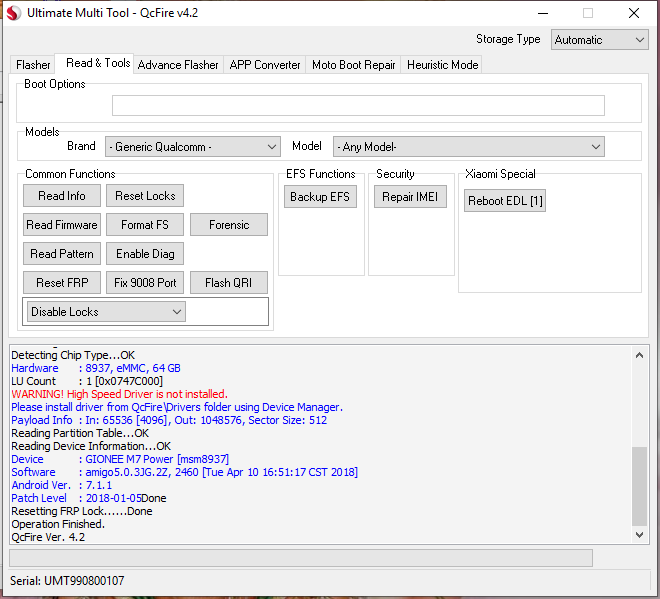660x599 pixels.
Task: Click the Fix 9008 Port button
Action: point(145,282)
